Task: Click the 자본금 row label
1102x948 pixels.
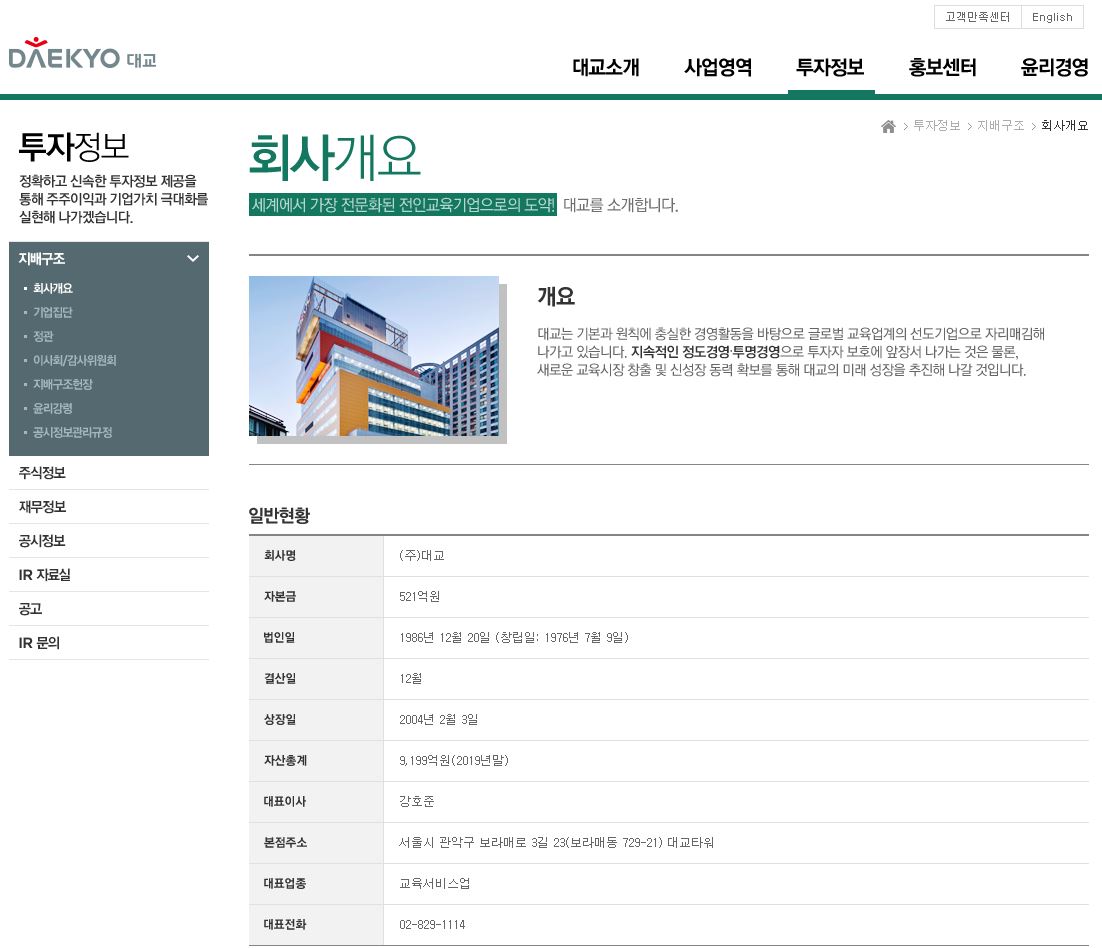Action: (280, 596)
